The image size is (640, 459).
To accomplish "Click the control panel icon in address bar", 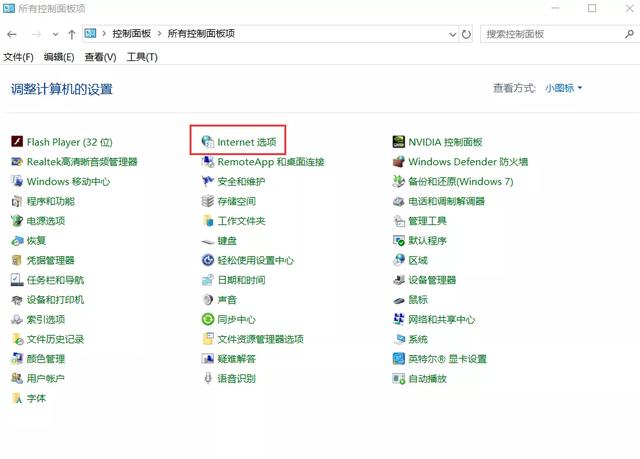I will 90,33.
